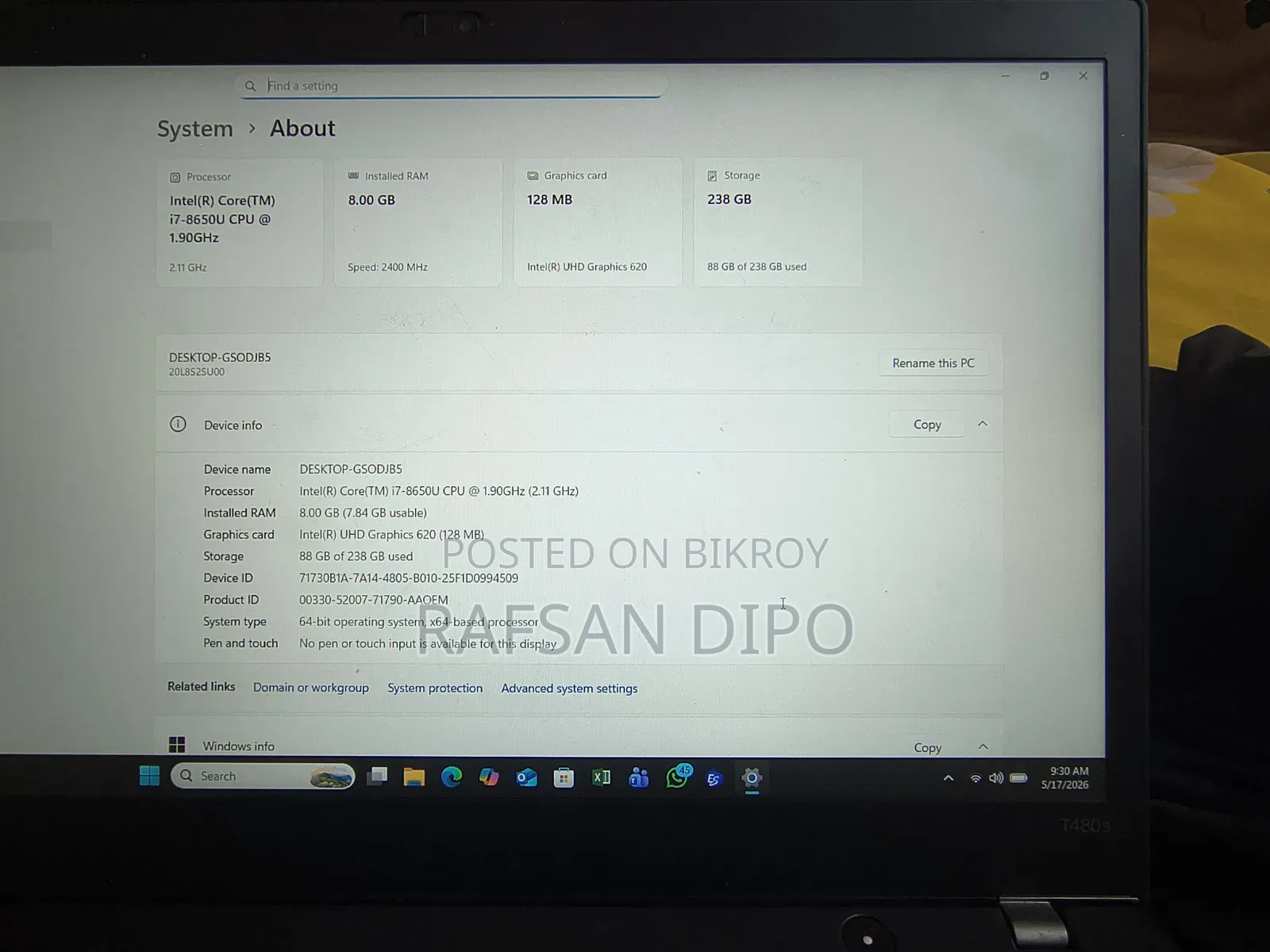
Task: Click device name DESKTOP-GSODJB5 in Device info
Action: point(351,469)
